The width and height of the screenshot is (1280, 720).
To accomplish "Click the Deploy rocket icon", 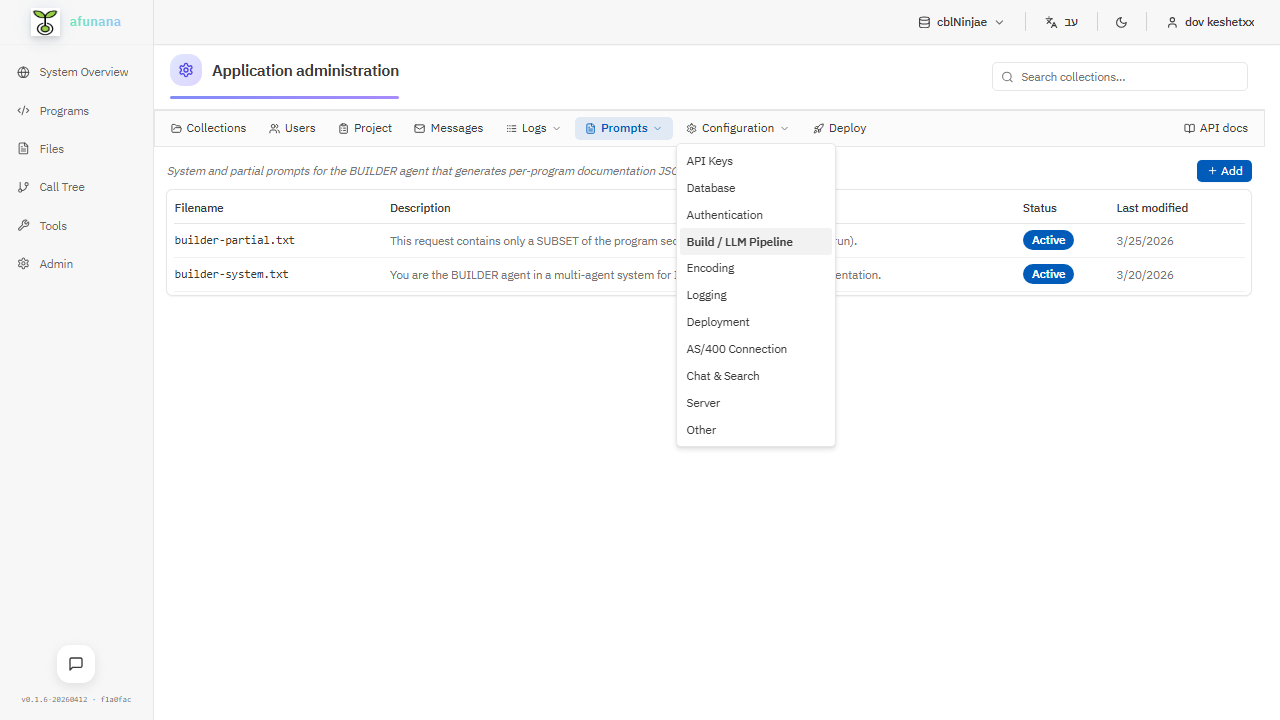I will point(819,128).
